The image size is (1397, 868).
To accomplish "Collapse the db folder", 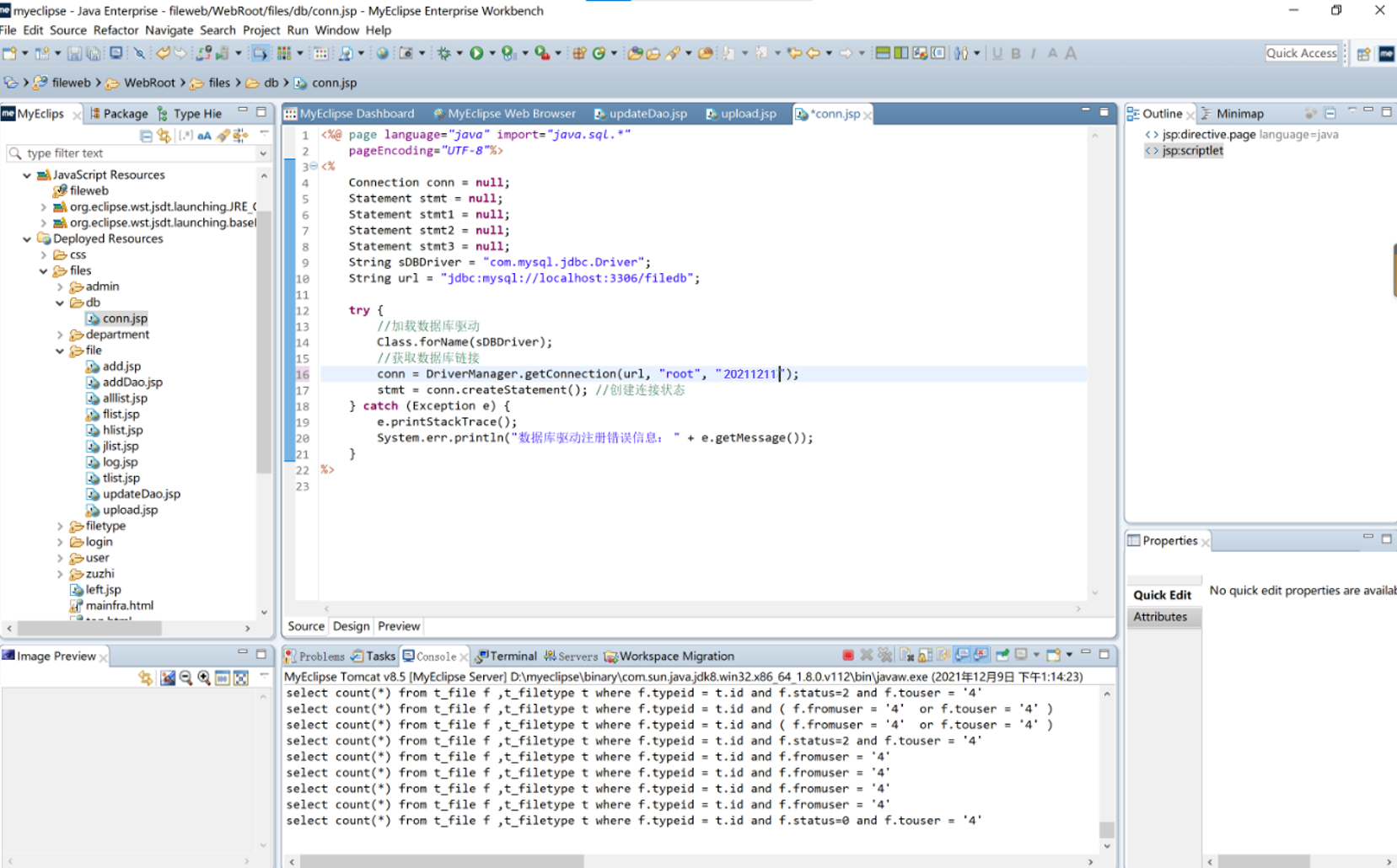I will click(60, 303).
